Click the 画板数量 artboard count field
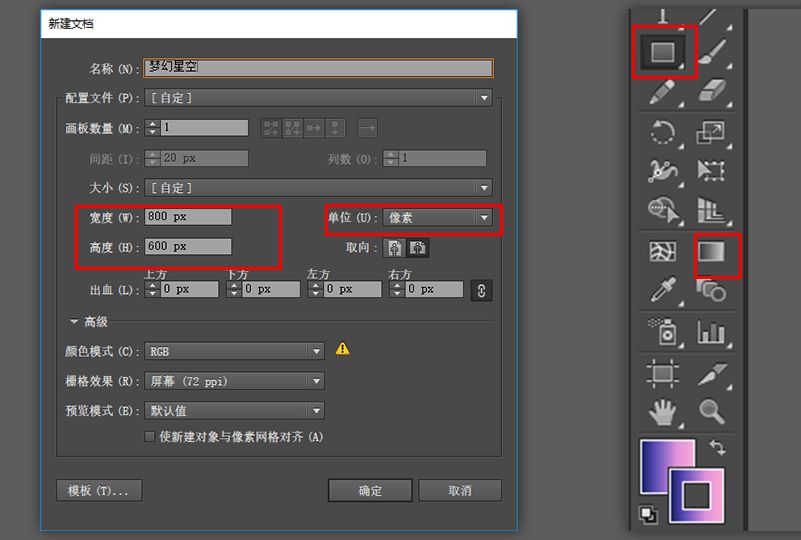801x540 pixels. [x=204, y=127]
